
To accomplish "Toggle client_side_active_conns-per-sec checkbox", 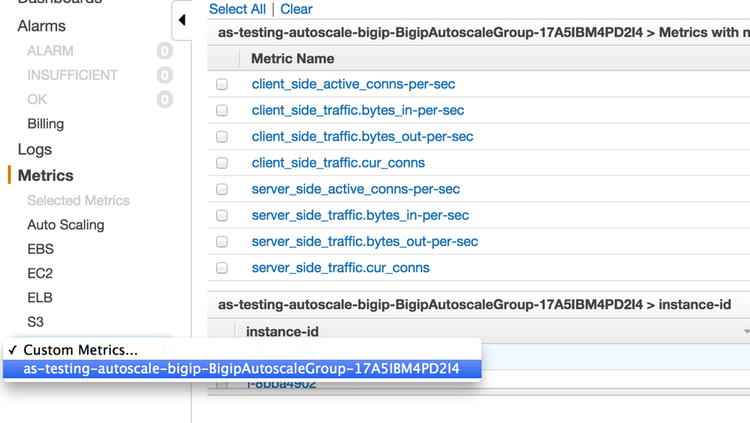I will pyautogui.click(x=222, y=85).
